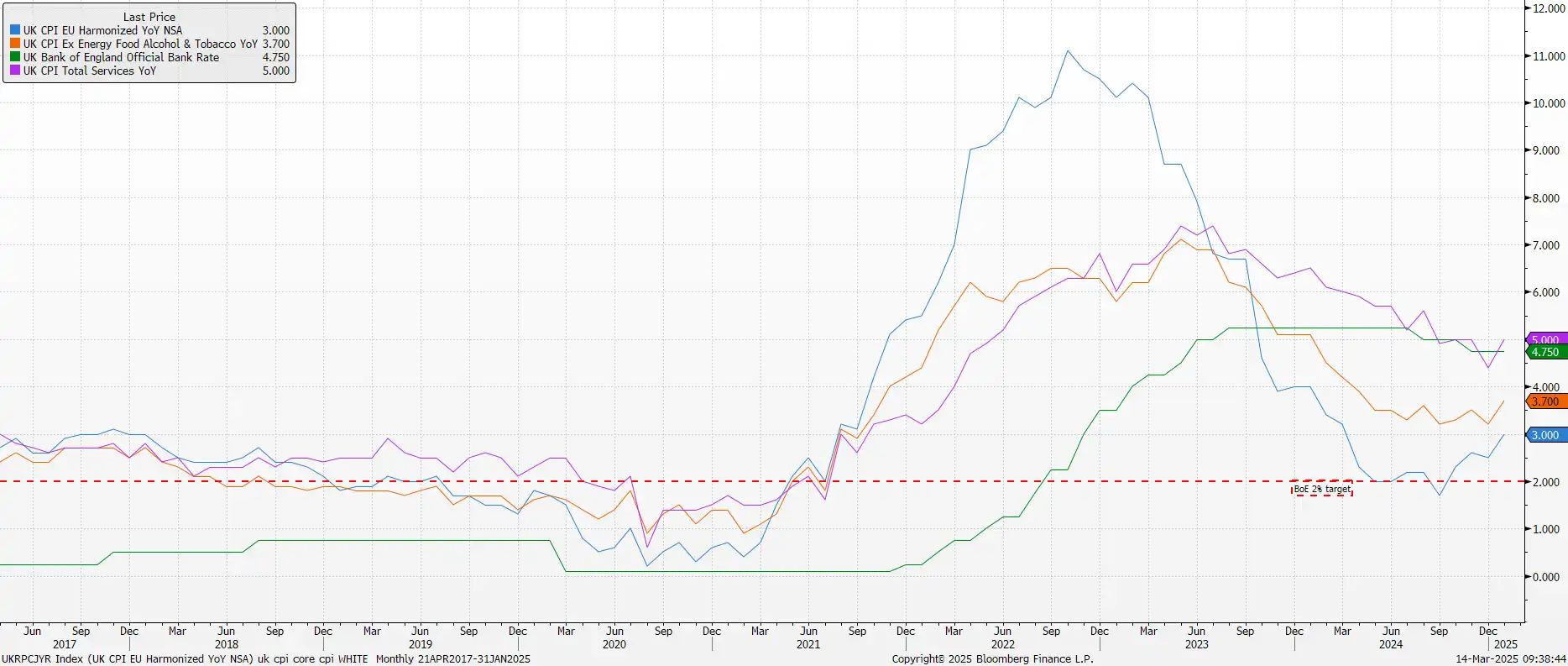Click the 0.000 y-axis label

(x=1546, y=577)
